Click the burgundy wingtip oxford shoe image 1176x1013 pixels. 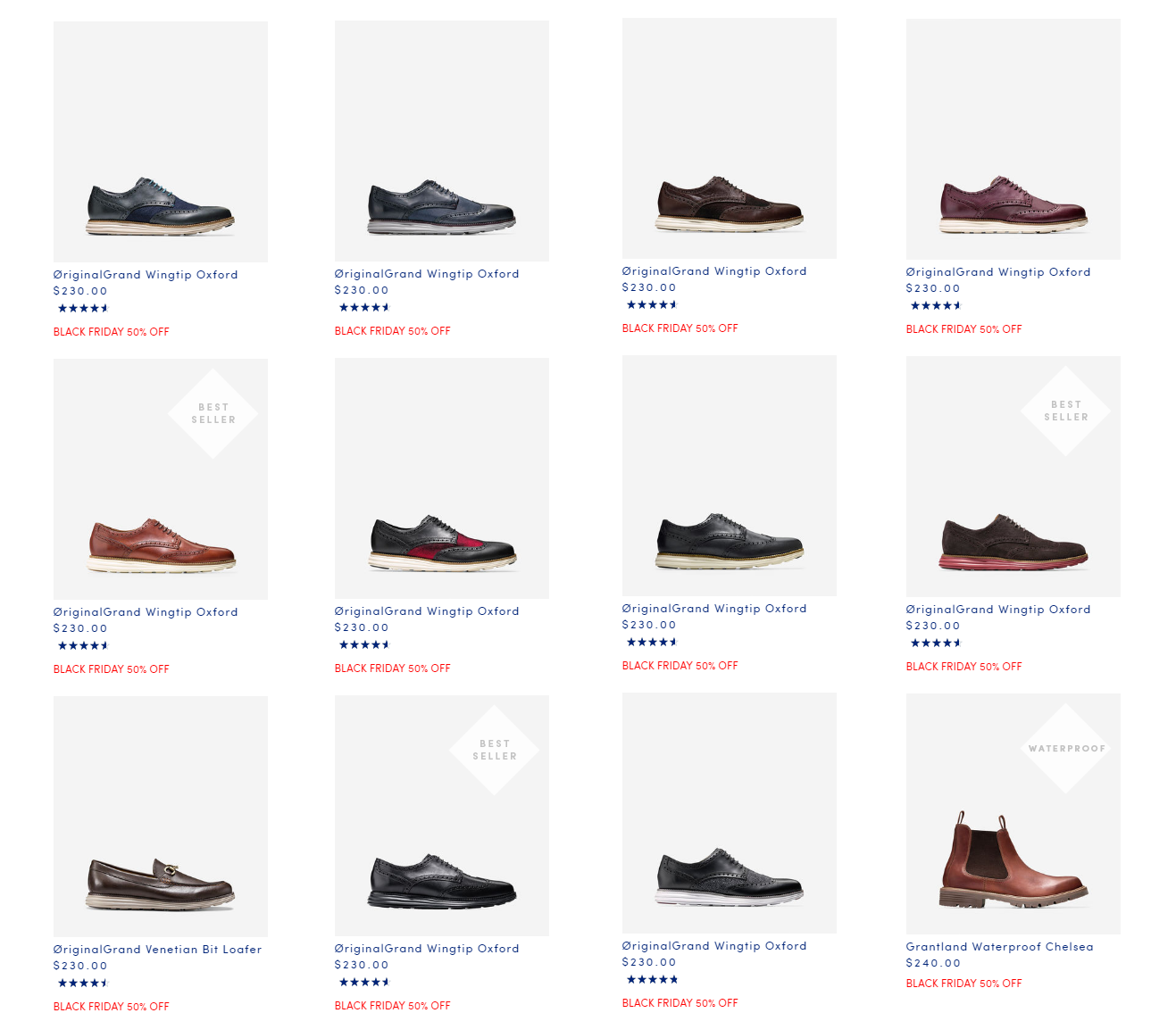tap(1013, 205)
